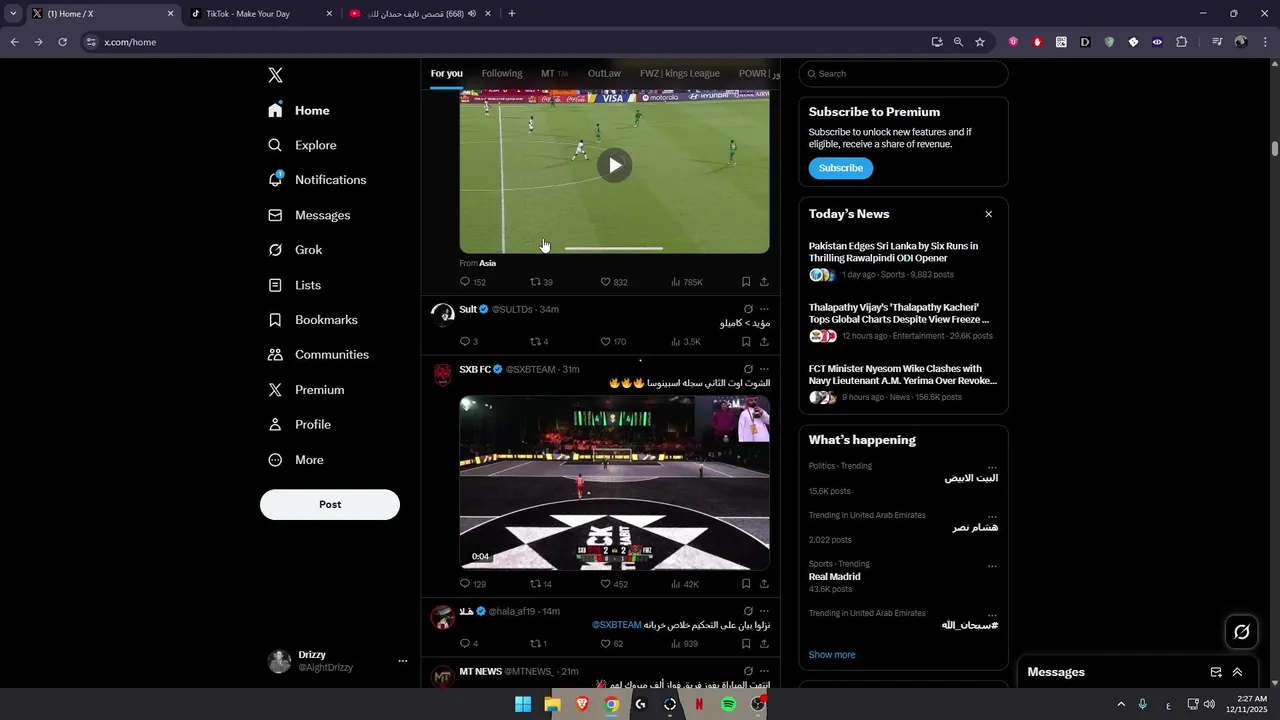This screenshot has width=1280, height=720.
Task: Bookmark the Sult post
Action: pyautogui.click(x=746, y=342)
